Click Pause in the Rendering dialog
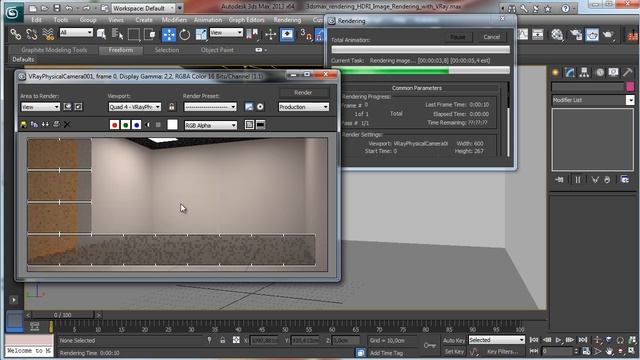Image resolution: width=640 pixels, height=360 pixels. point(458,37)
